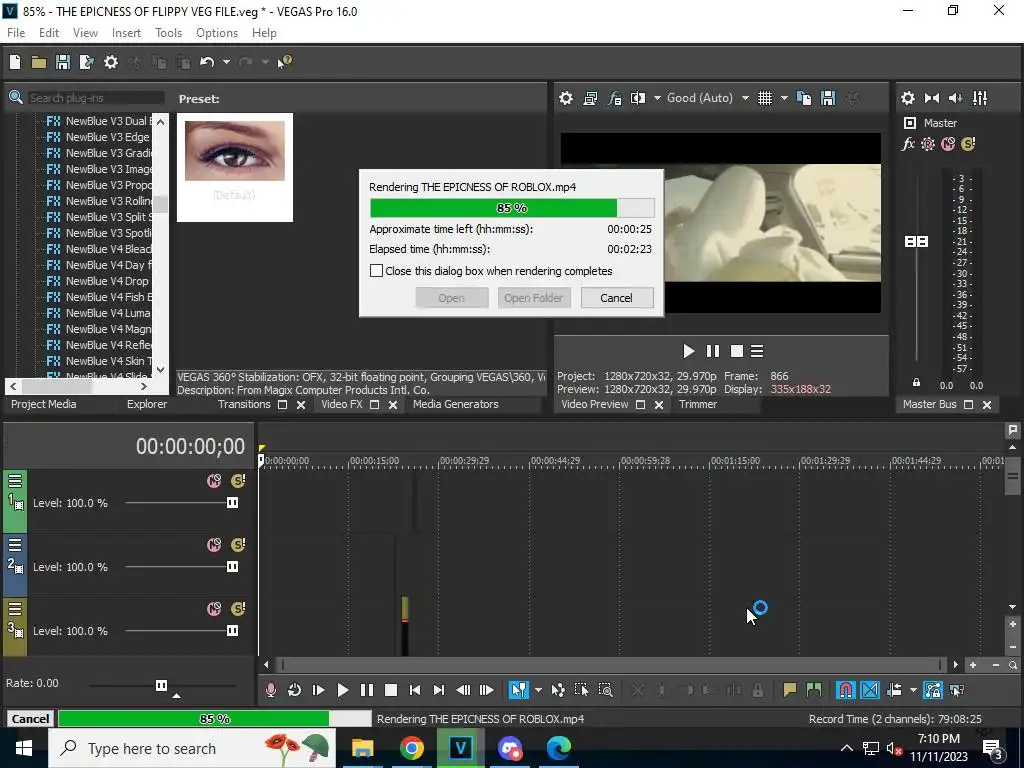Open video preview properties gear icon
1024x768 pixels.
pos(566,98)
